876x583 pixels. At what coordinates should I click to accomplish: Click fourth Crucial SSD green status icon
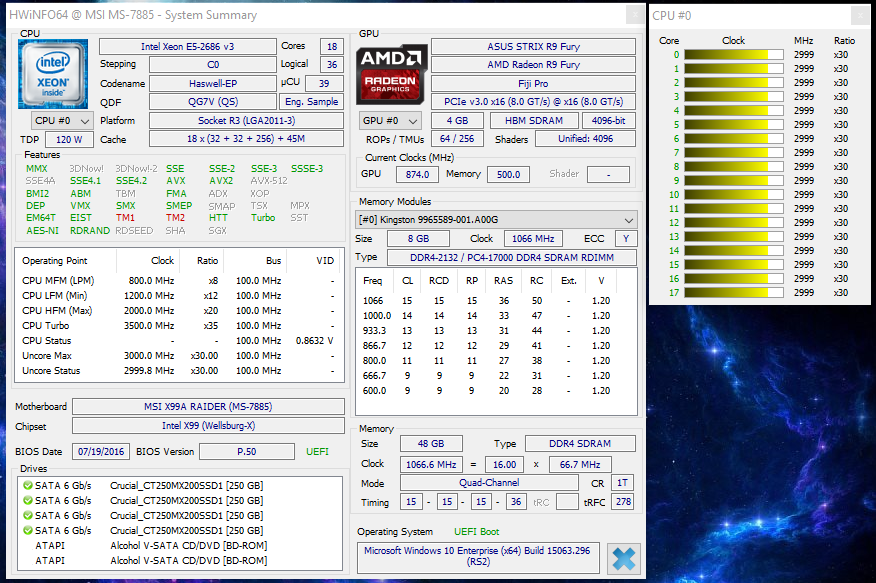point(27,531)
